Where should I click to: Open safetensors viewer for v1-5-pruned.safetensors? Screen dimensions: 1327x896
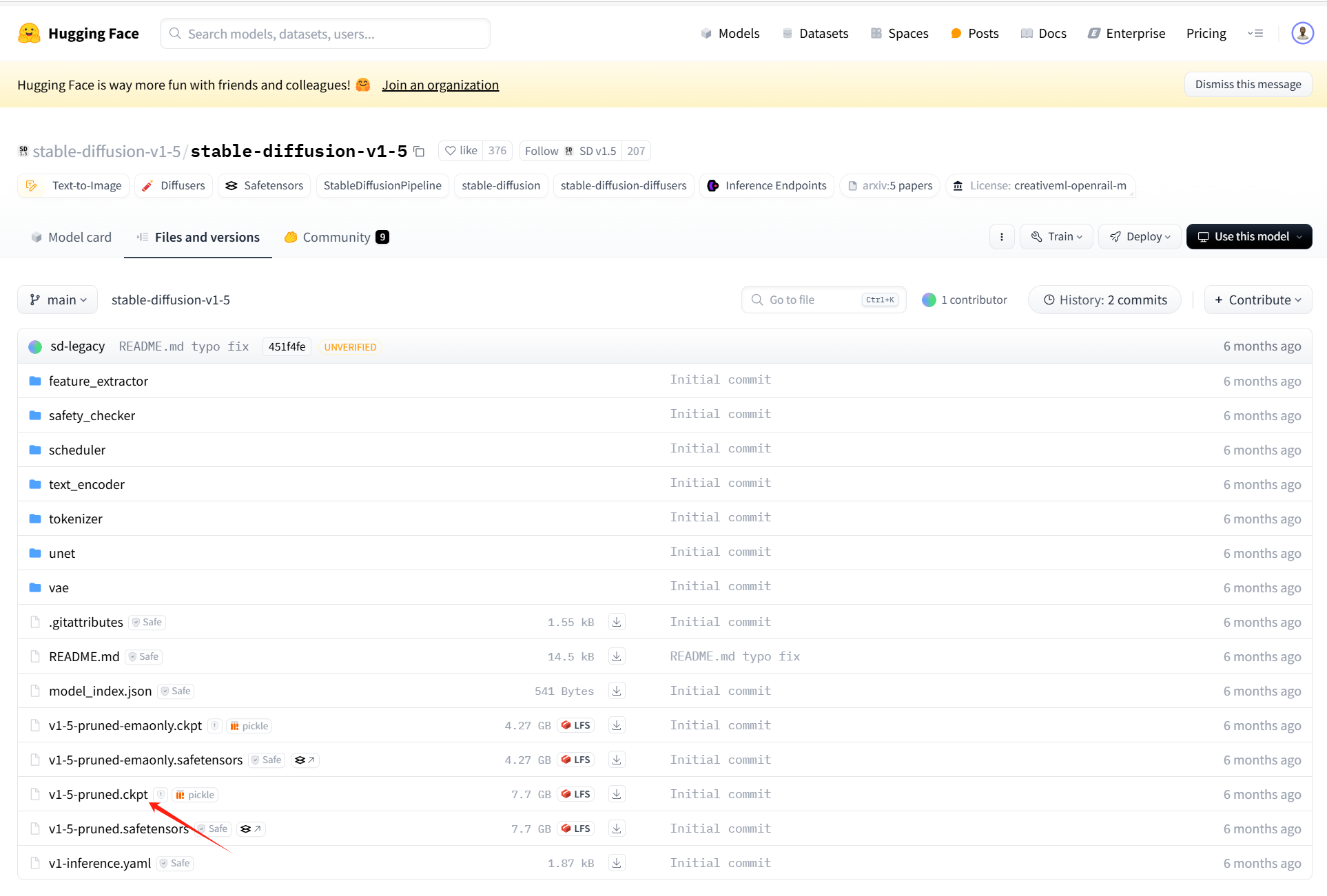click(x=251, y=829)
